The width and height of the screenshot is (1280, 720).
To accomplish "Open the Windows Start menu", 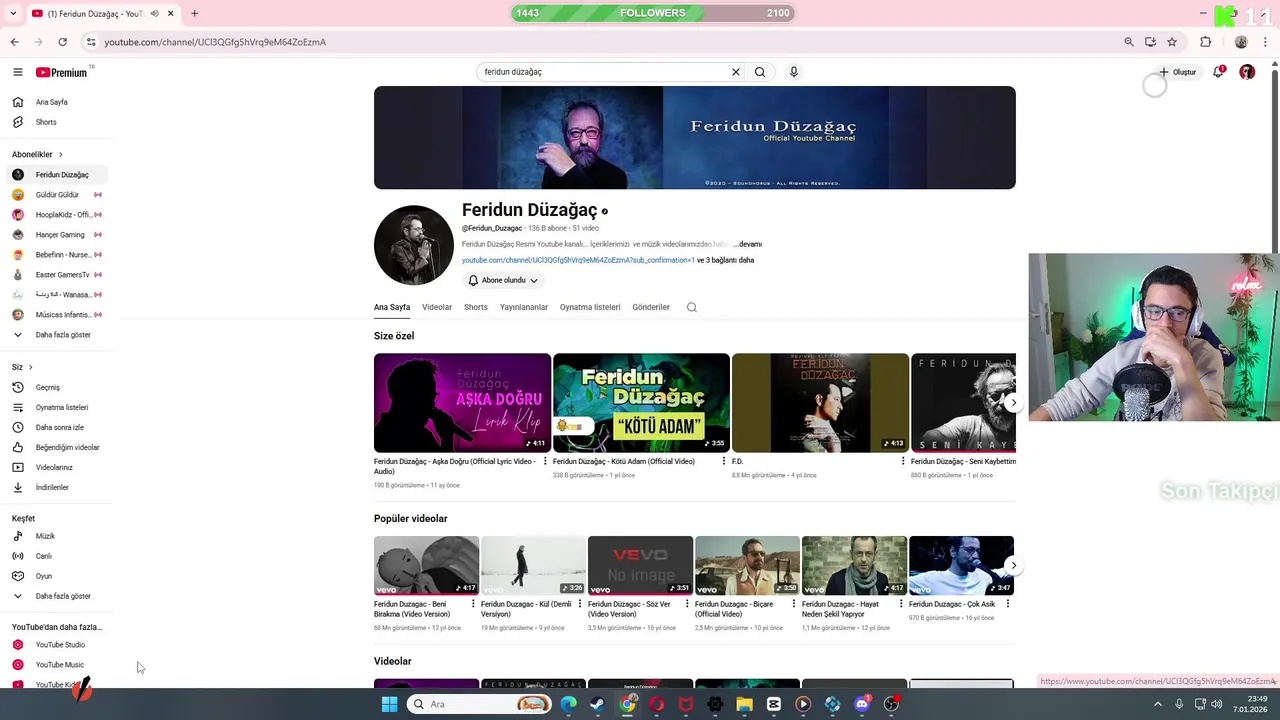I will click(389, 704).
